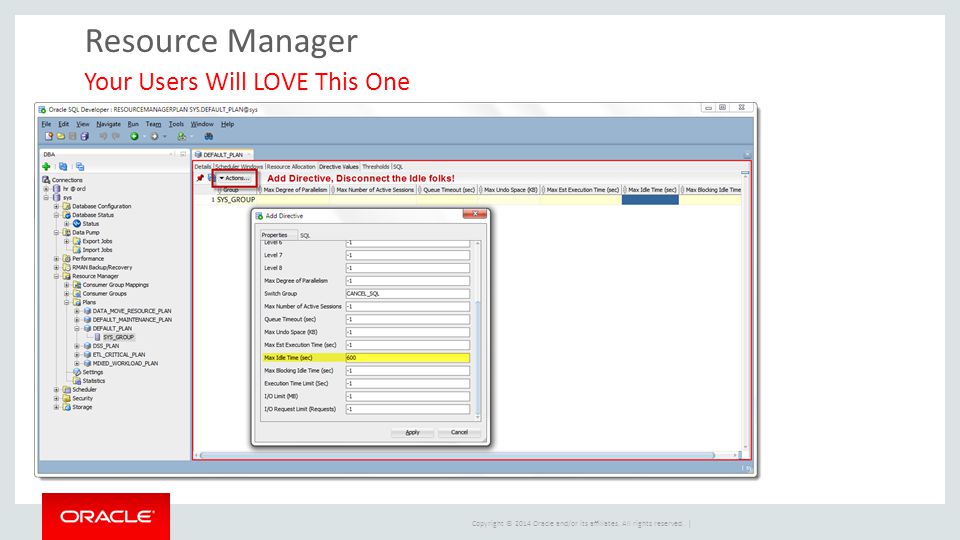960x540 pixels.
Task: Click the Queue Timeout (sec) column header
Action: point(449,190)
